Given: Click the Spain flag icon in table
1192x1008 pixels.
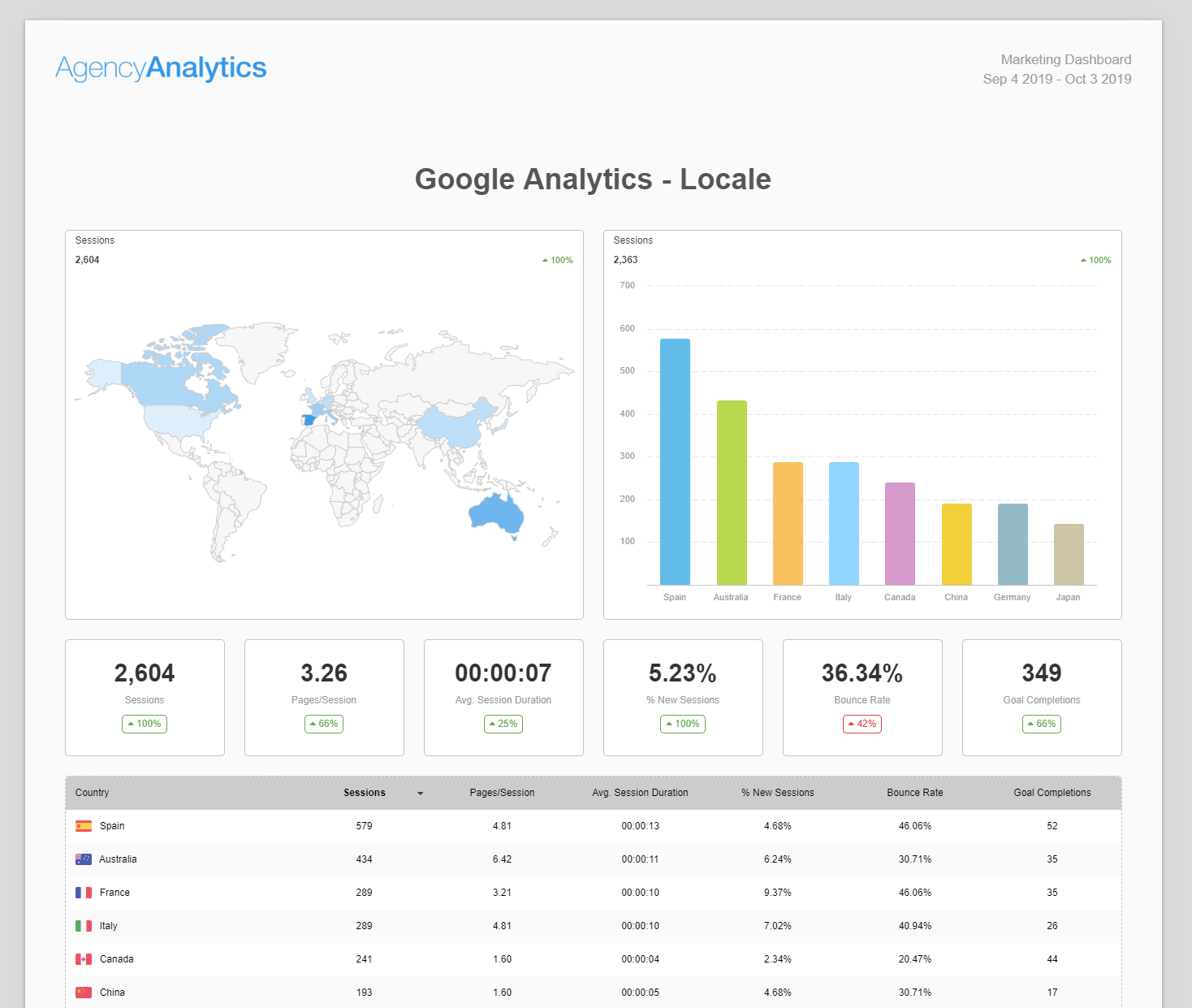Looking at the screenshot, I should tap(84, 826).
